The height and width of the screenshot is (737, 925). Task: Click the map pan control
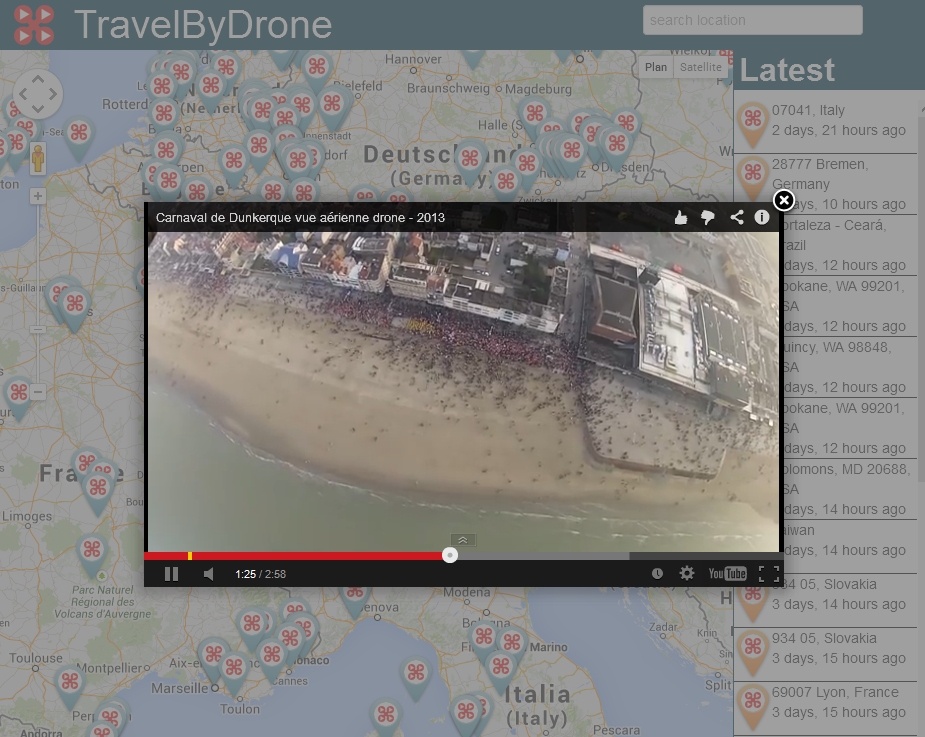click(x=38, y=94)
